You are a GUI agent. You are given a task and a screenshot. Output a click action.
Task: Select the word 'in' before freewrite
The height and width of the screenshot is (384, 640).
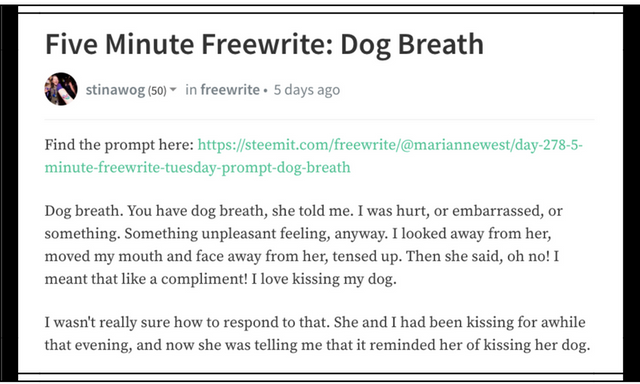click(191, 89)
